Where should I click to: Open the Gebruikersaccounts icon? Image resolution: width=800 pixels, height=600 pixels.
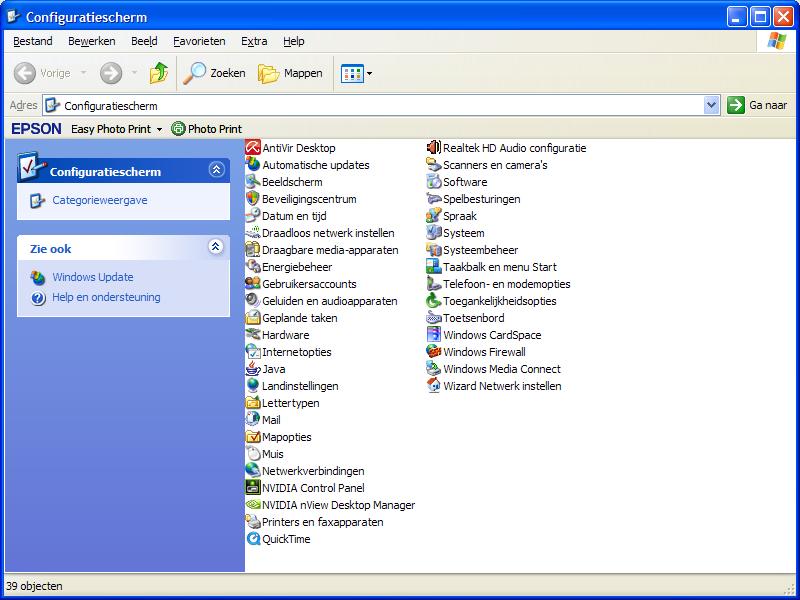point(253,284)
